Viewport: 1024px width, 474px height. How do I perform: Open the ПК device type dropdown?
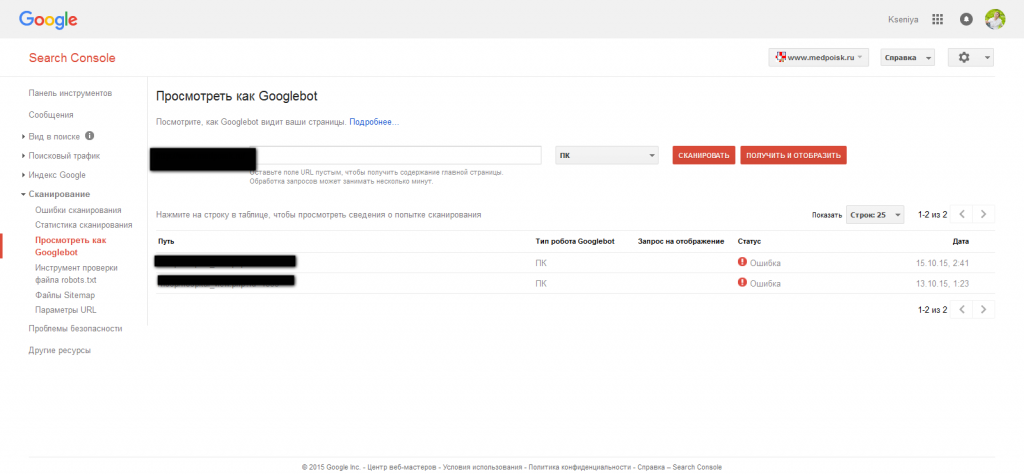click(607, 155)
